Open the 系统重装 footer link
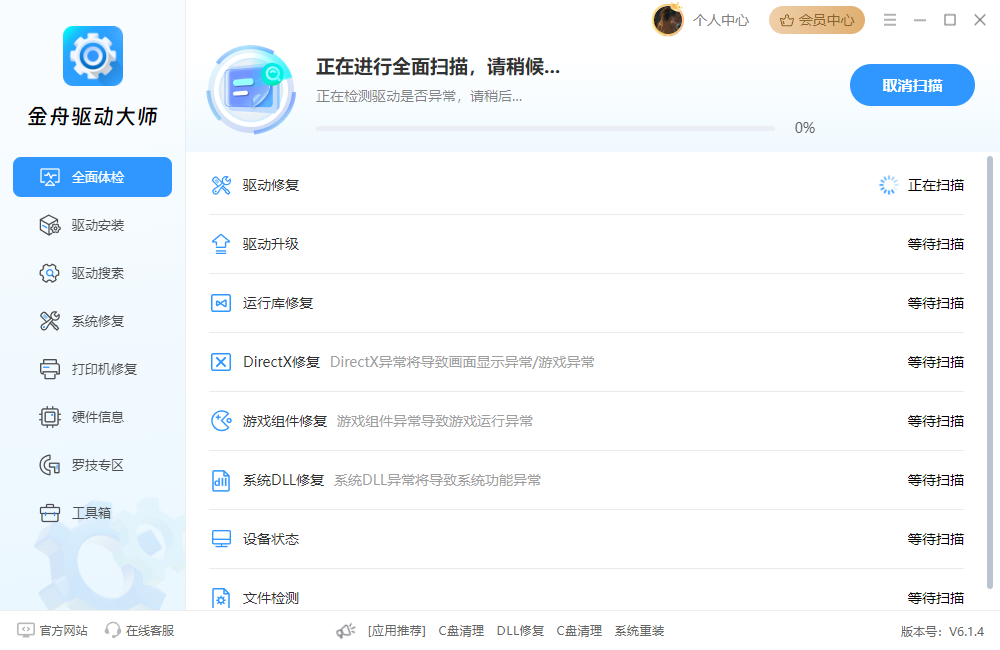The height and width of the screenshot is (650, 1000). click(640, 631)
